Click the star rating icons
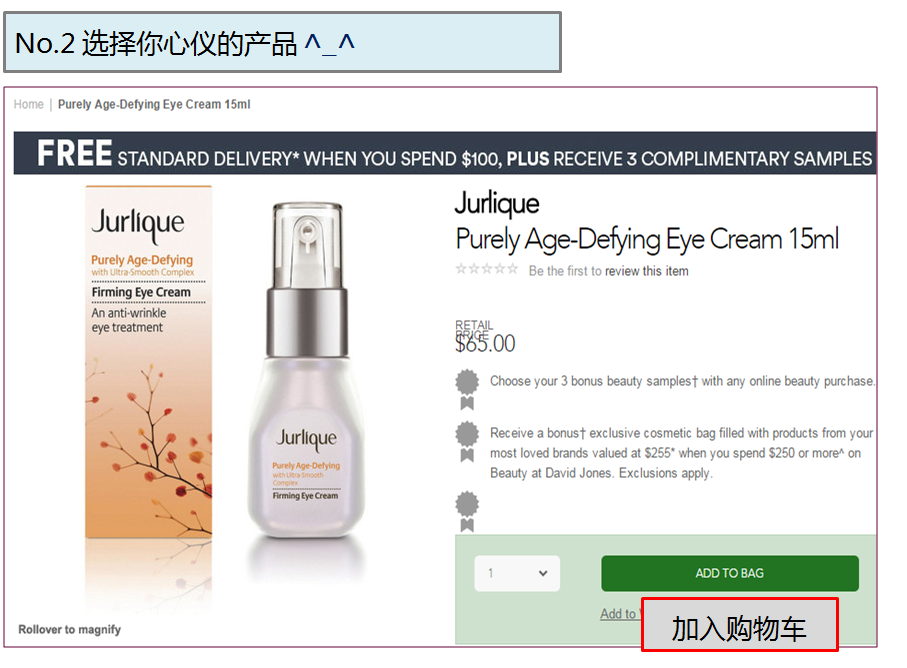The width and height of the screenshot is (907, 668). (486, 269)
